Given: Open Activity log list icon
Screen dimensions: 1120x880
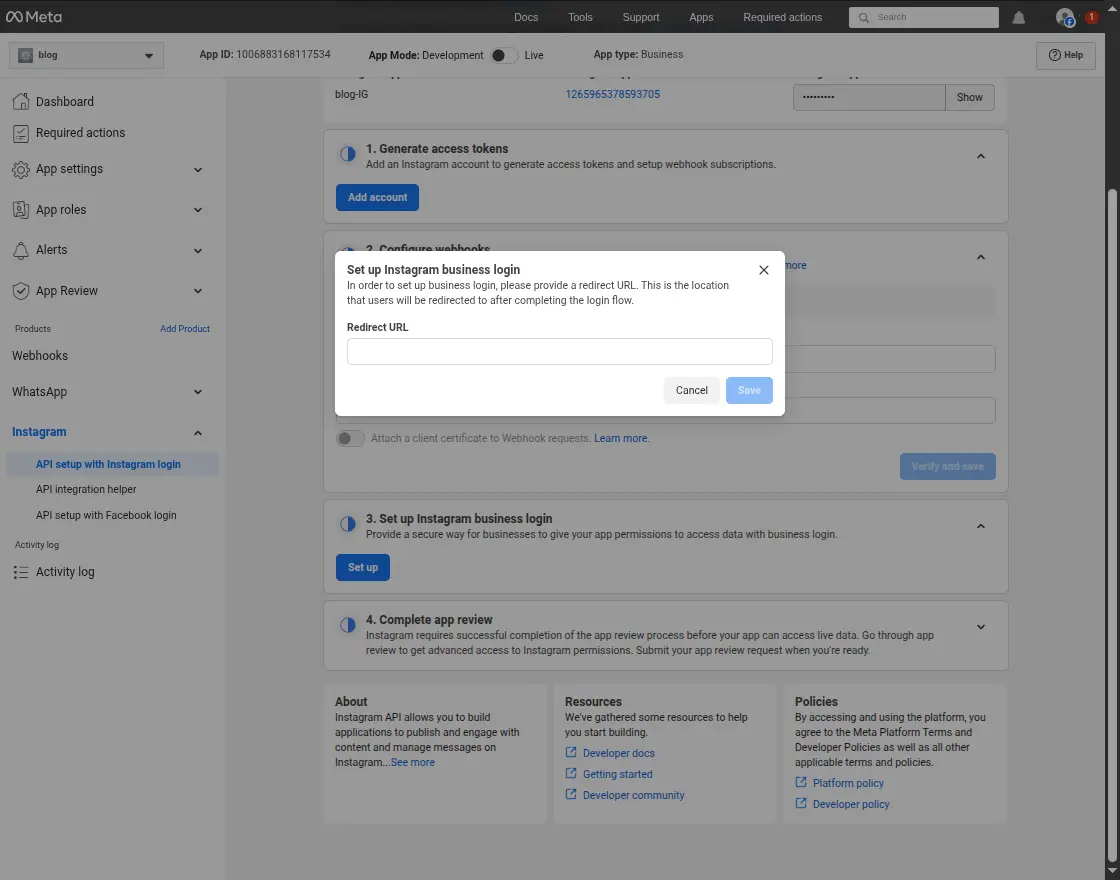Looking at the screenshot, I should (x=21, y=572).
